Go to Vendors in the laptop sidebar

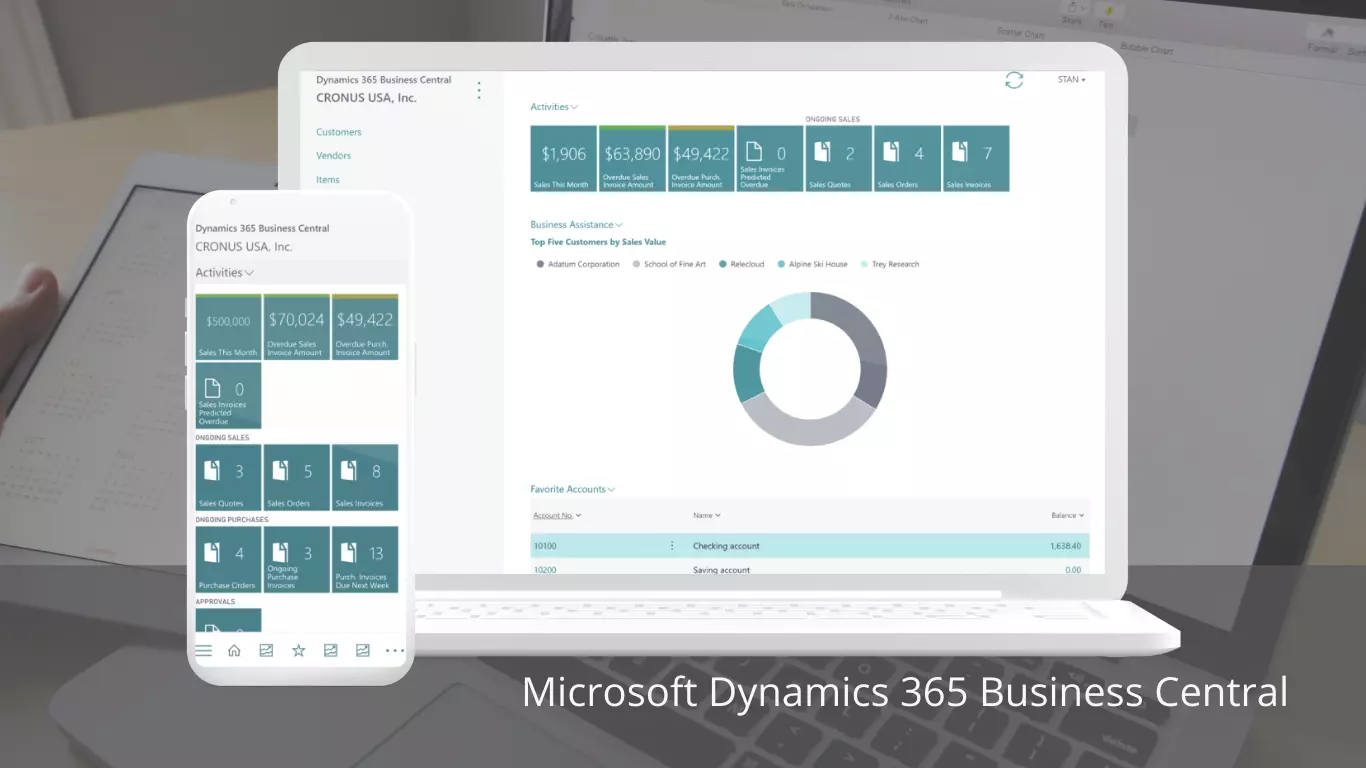(334, 156)
